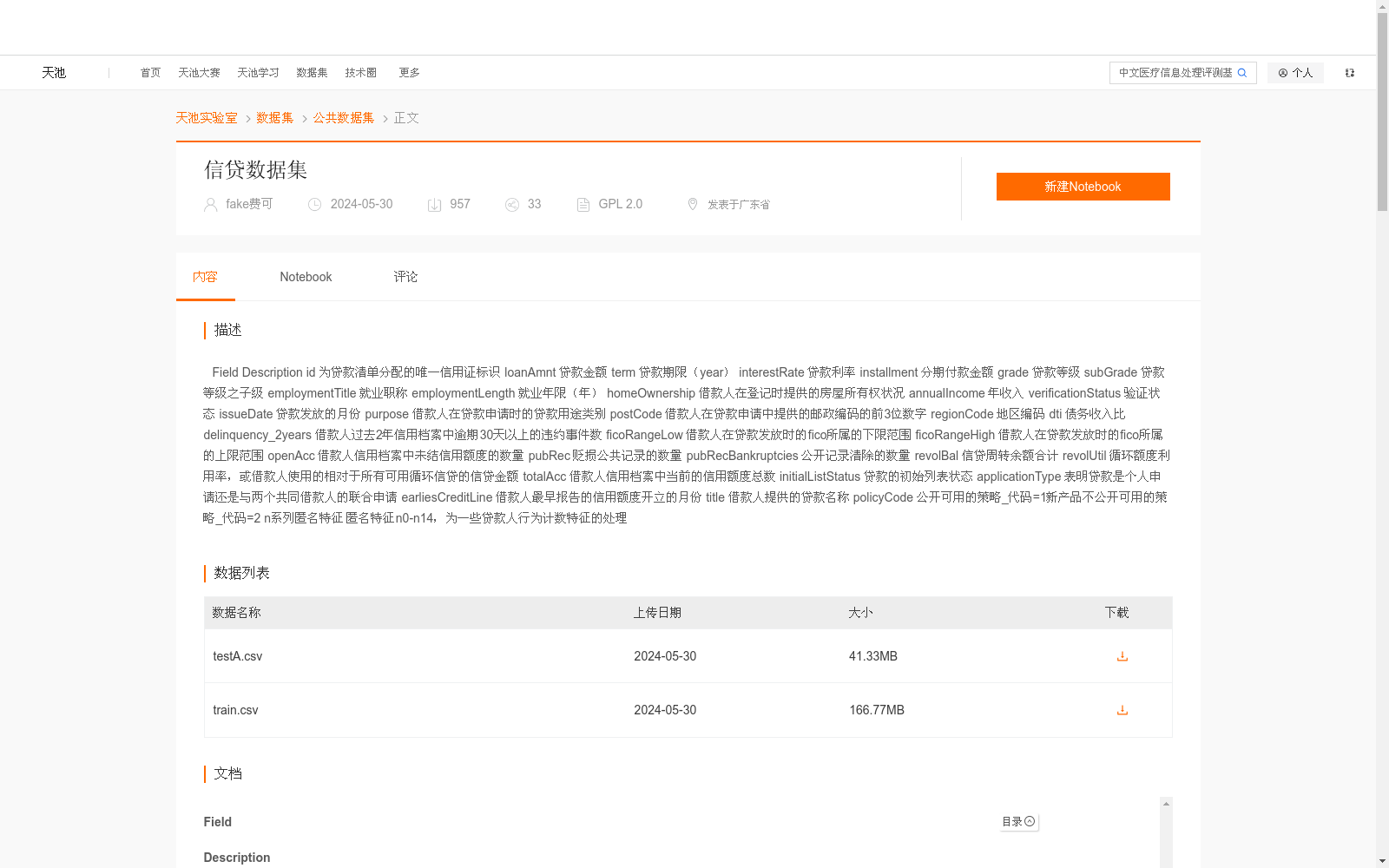Click the 大小 column header
1389x868 pixels.
coord(860,613)
